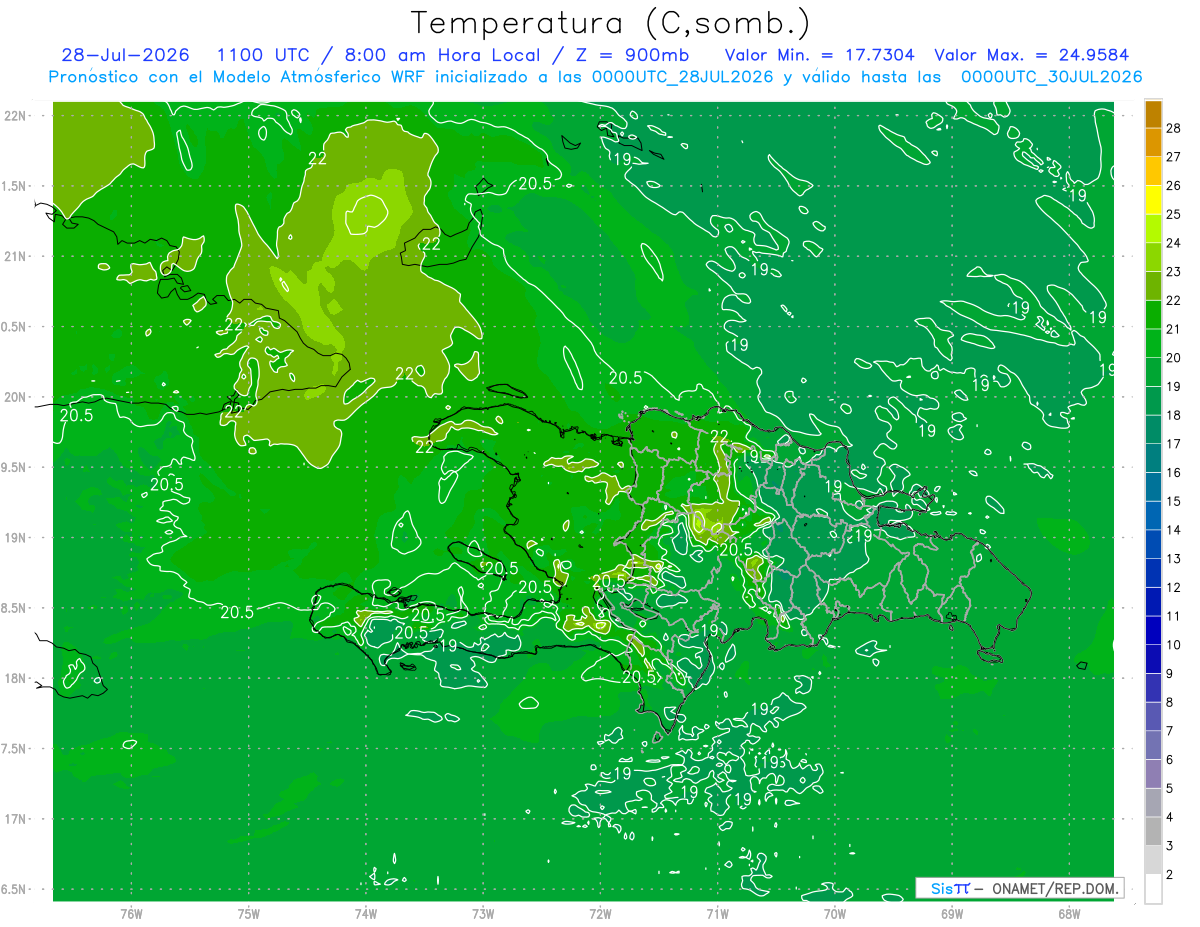Click the "Temperatura (C,somb.)" chart title
Viewport: 1200px width, 927px height.
(x=610, y=23)
